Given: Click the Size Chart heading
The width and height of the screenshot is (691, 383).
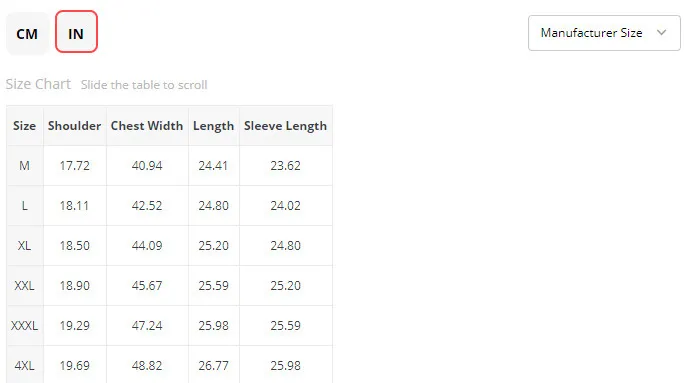Looking at the screenshot, I should pyautogui.click(x=38, y=84).
